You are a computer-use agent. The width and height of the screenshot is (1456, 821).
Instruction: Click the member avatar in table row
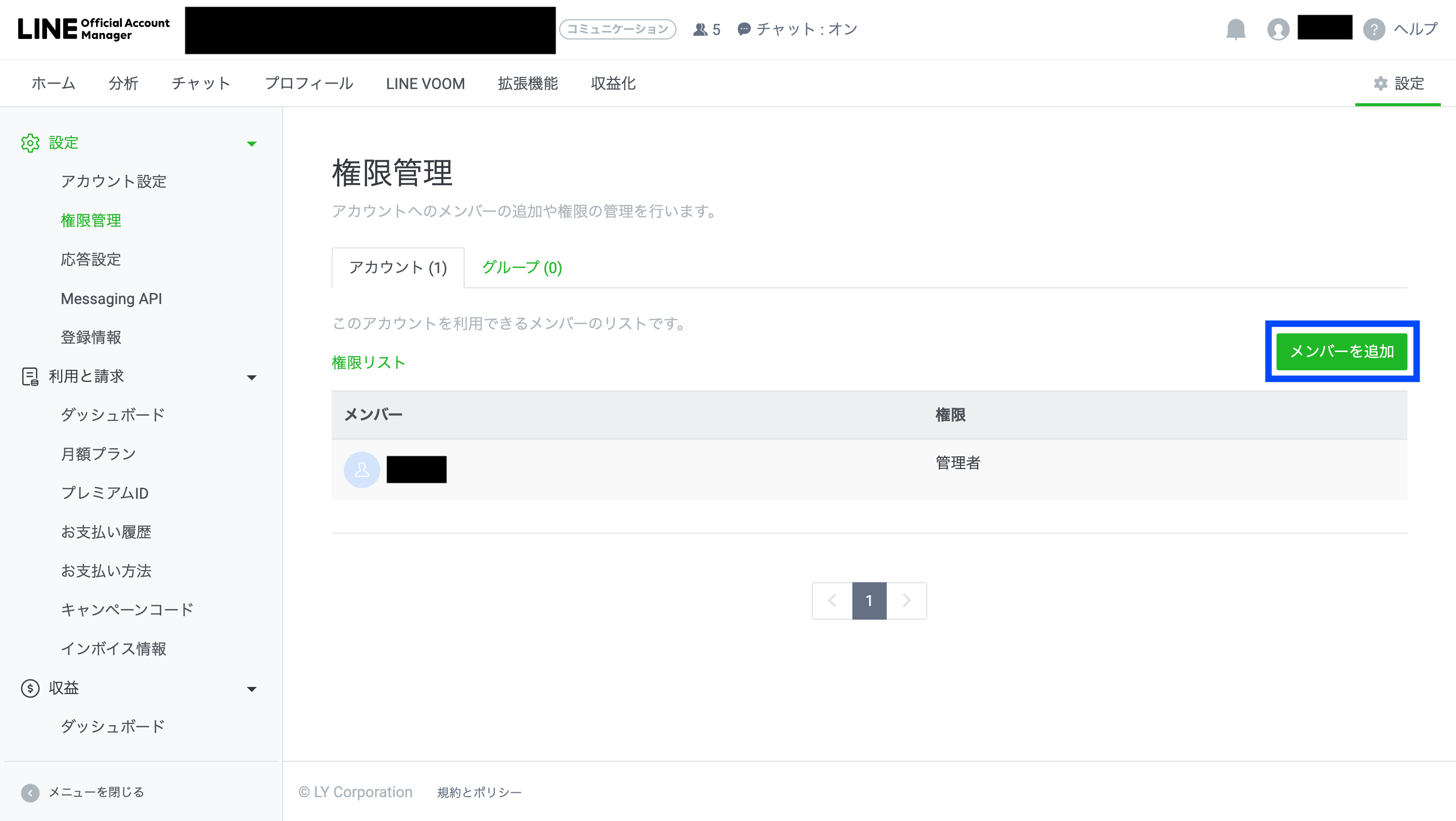coord(362,469)
